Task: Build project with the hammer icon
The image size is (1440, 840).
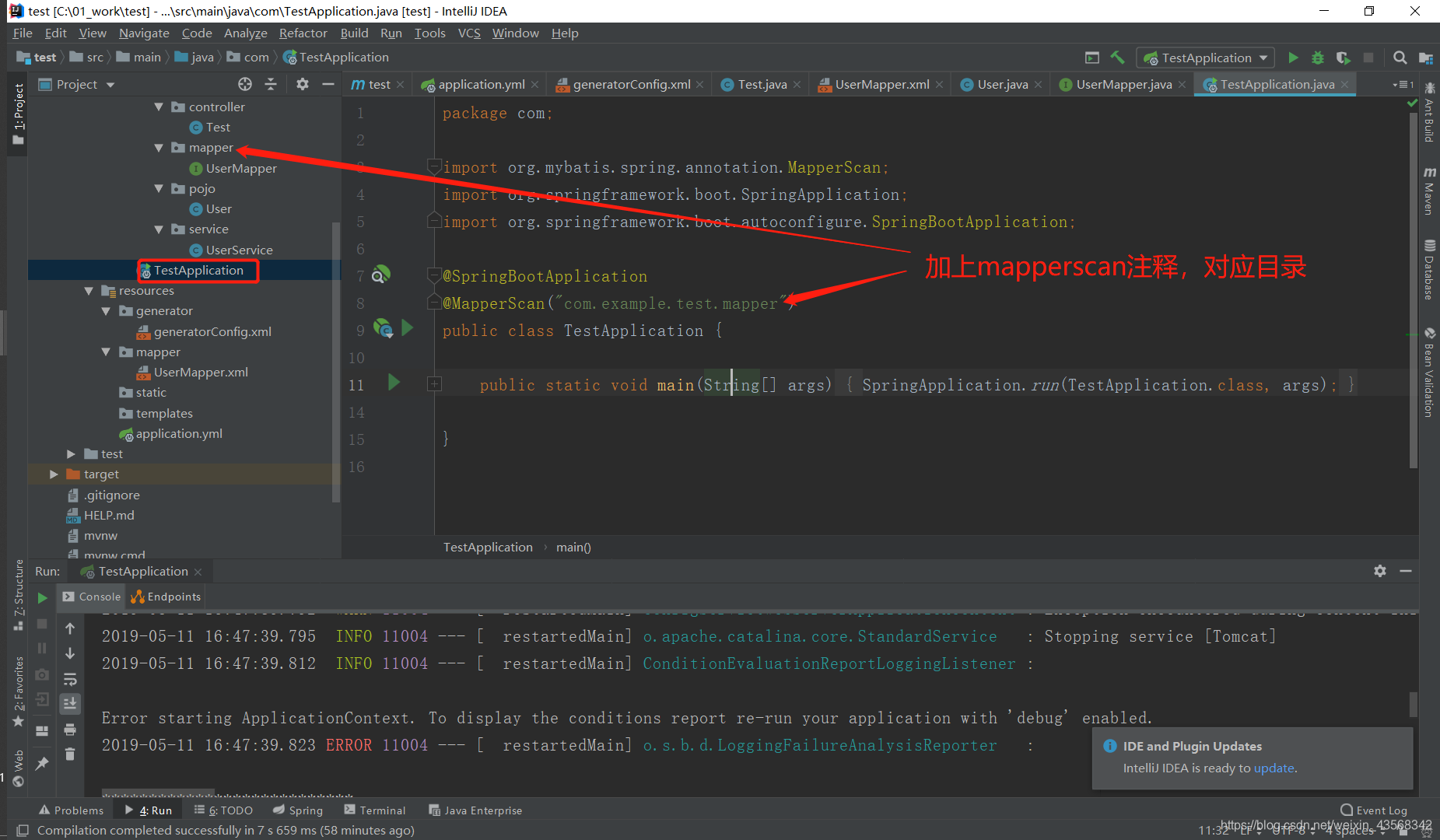Action: pos(1117,58)
